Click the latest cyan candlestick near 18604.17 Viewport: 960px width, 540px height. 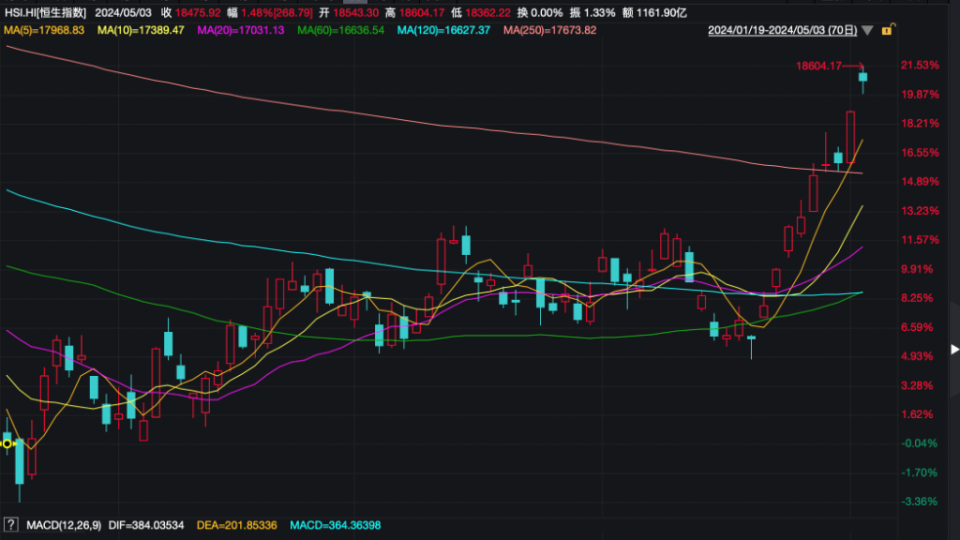click(863, 78)
